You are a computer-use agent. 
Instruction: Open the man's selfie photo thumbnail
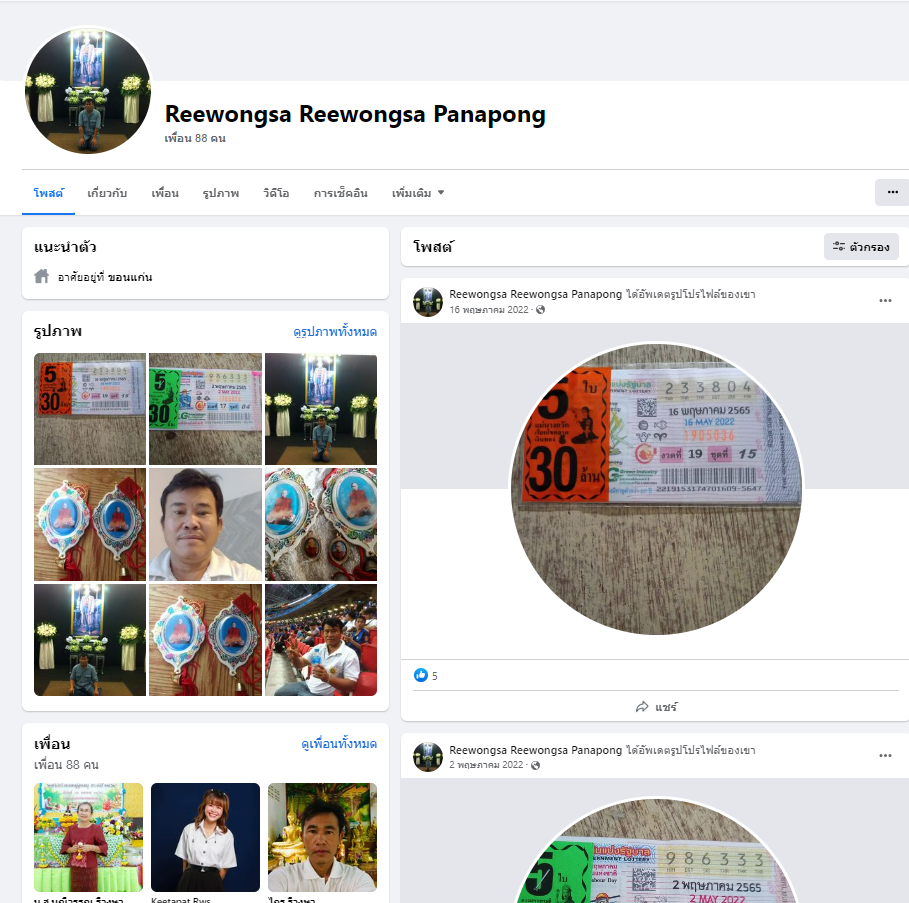205,525
